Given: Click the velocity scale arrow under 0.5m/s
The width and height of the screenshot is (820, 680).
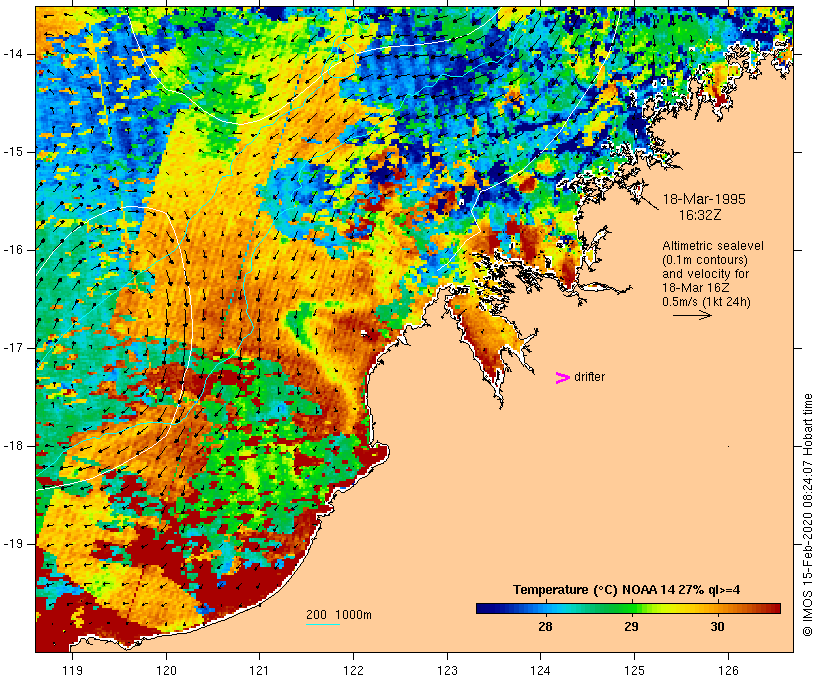Looking at the screenshot, I should pos(692,315).
